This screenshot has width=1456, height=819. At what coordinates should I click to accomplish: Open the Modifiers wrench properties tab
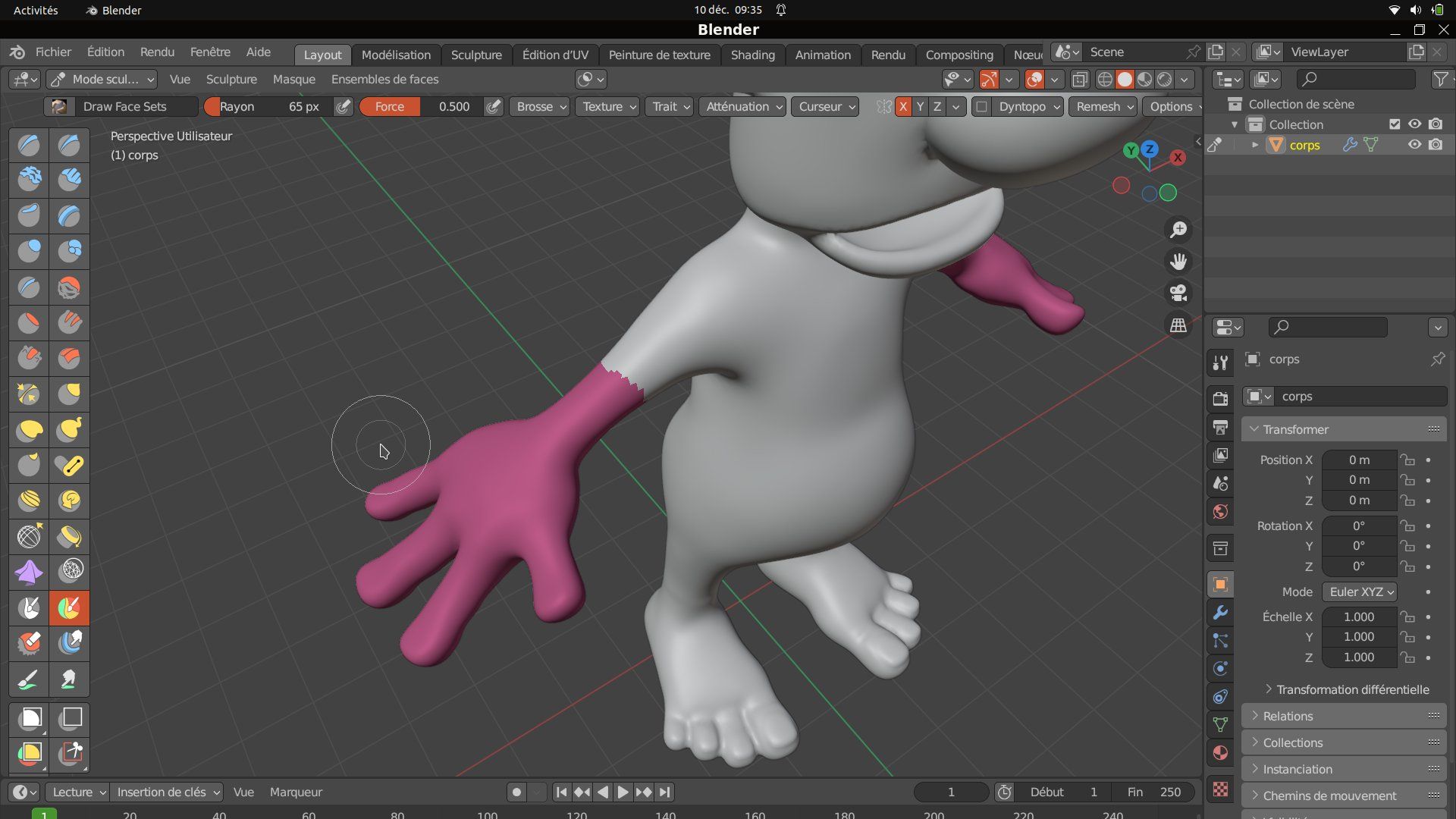pos(1220,612)
